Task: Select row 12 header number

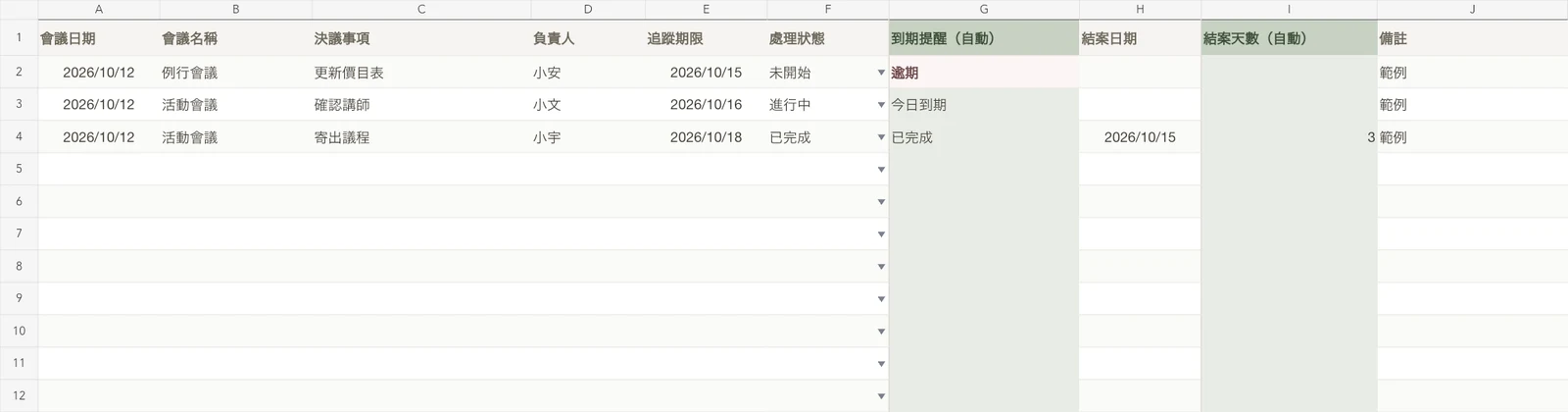Action: point(19,396)
